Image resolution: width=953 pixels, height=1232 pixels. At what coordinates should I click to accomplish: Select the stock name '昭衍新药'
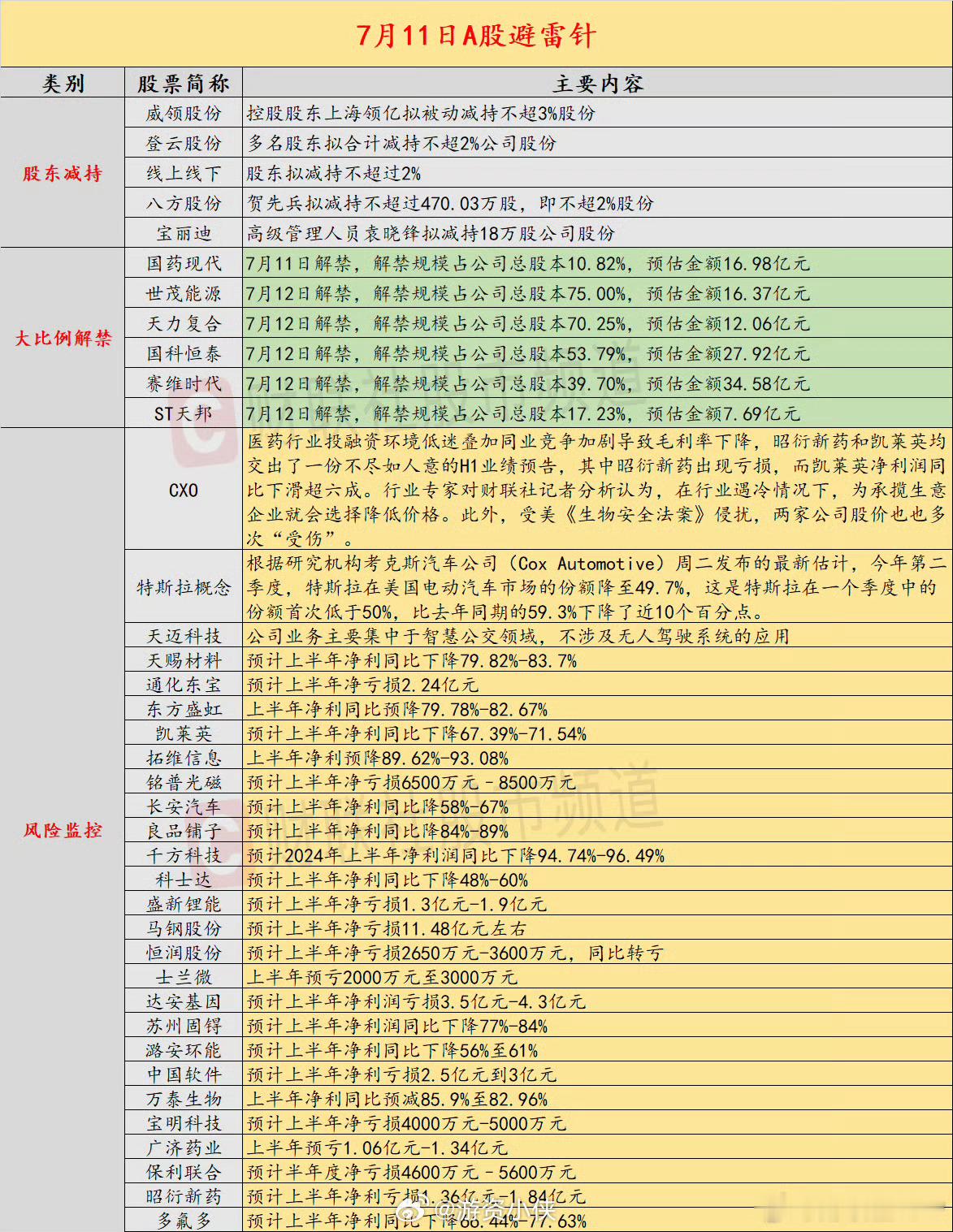tap(184, 1196)
